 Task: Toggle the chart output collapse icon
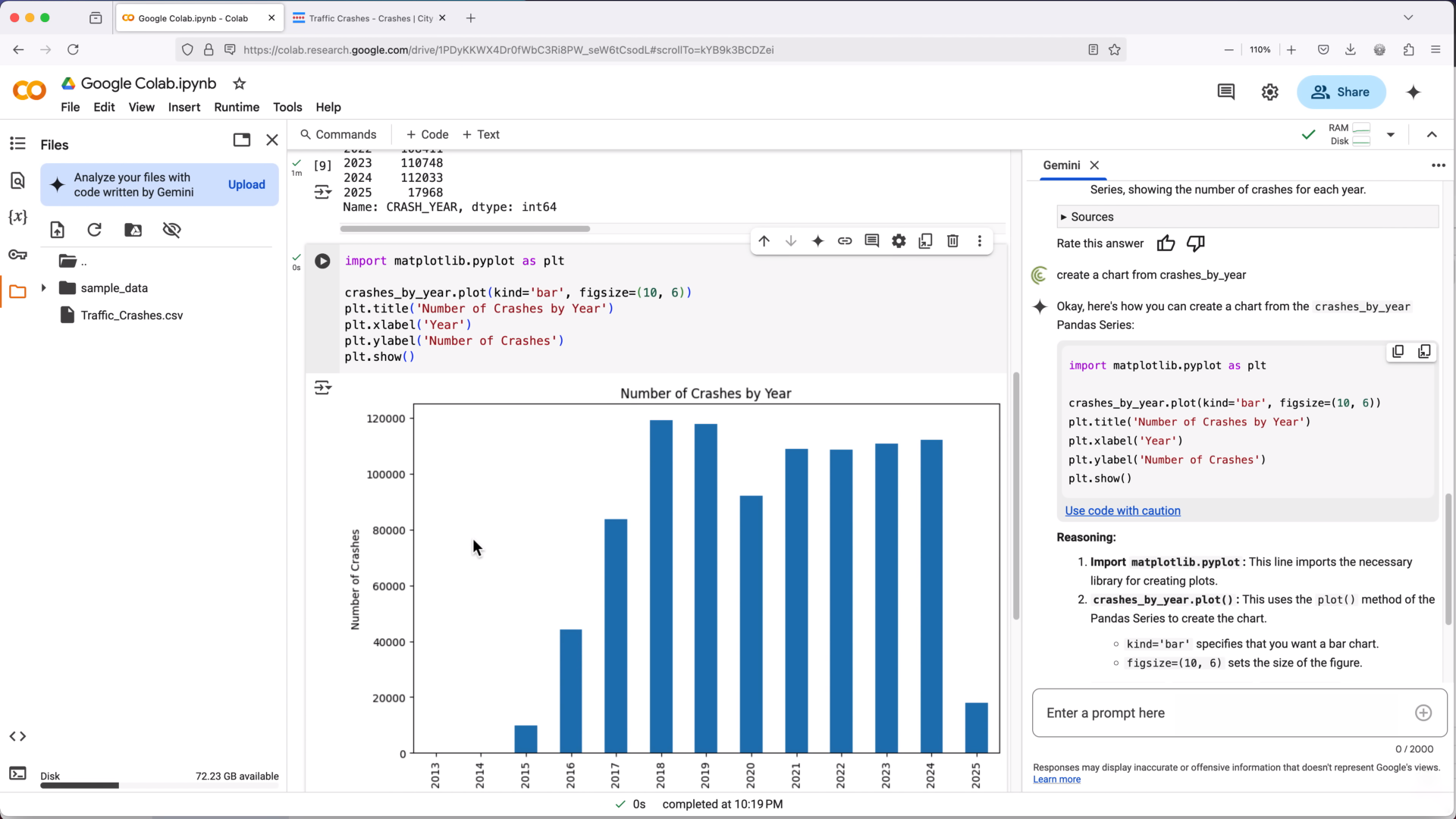tap(322, 388)
